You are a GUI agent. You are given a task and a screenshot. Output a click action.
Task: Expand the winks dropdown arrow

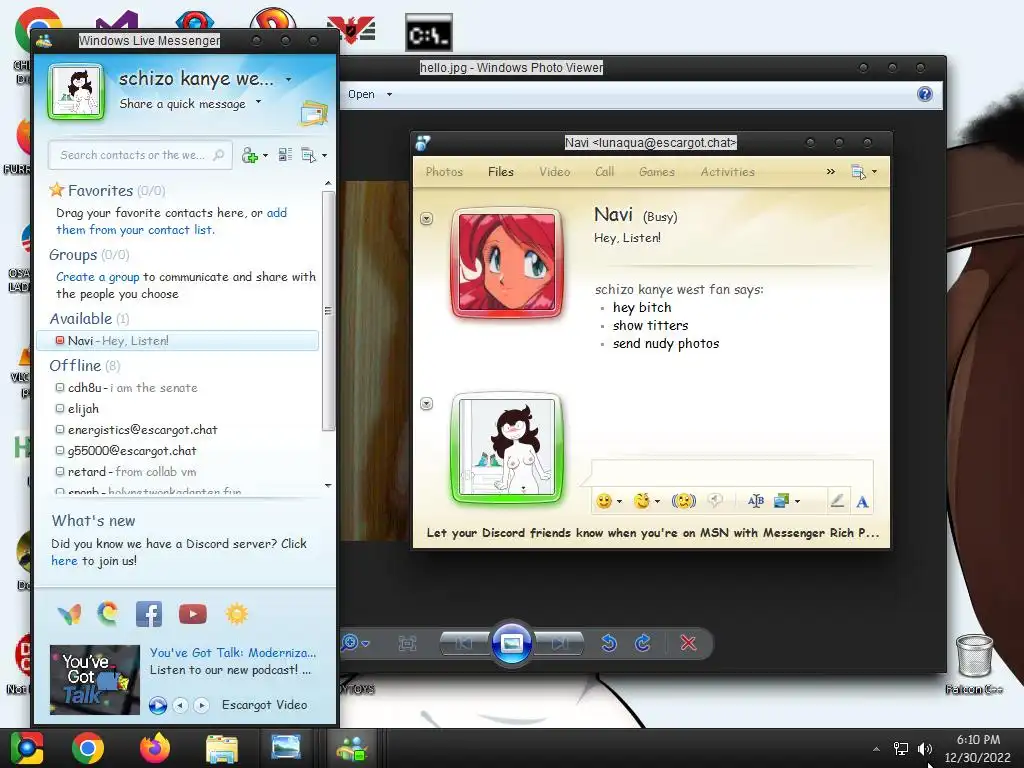(657, 502)
